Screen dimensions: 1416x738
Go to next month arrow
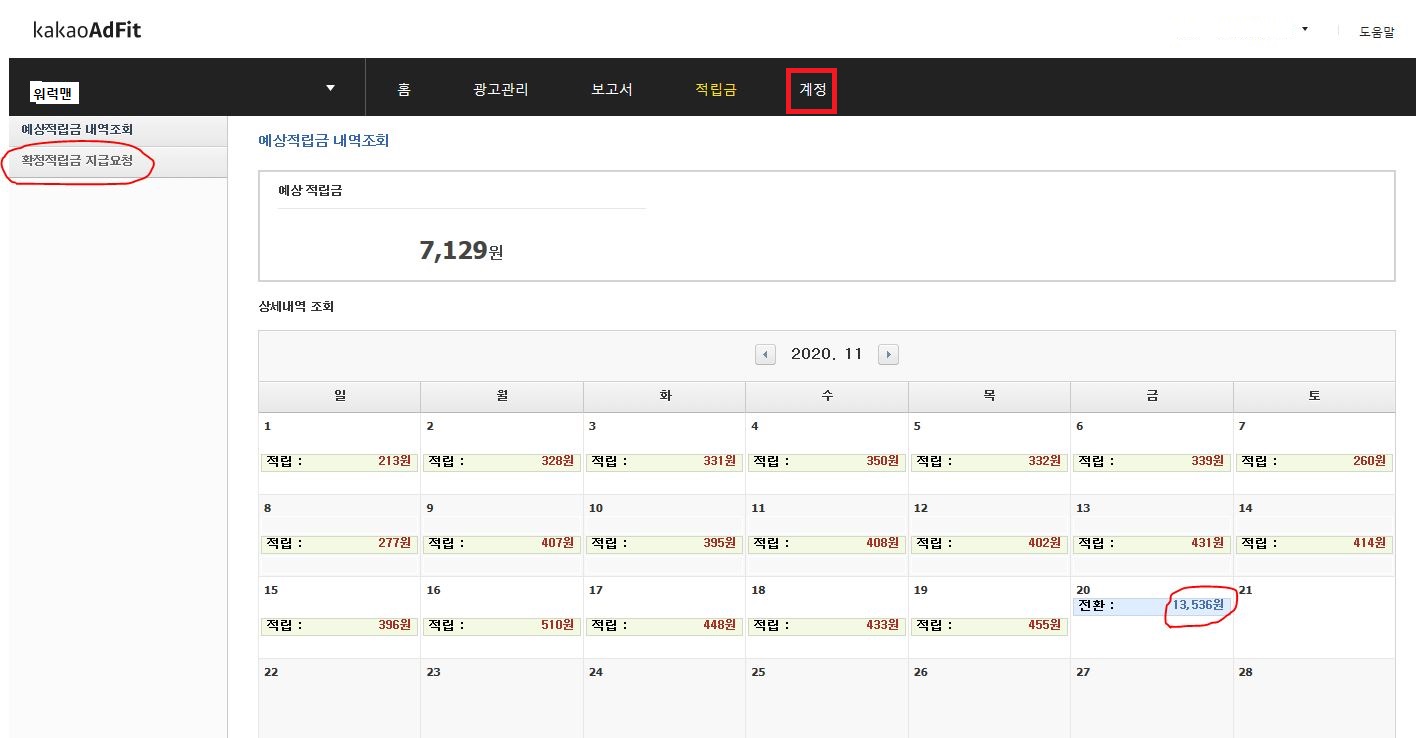[x=888, y=354]
